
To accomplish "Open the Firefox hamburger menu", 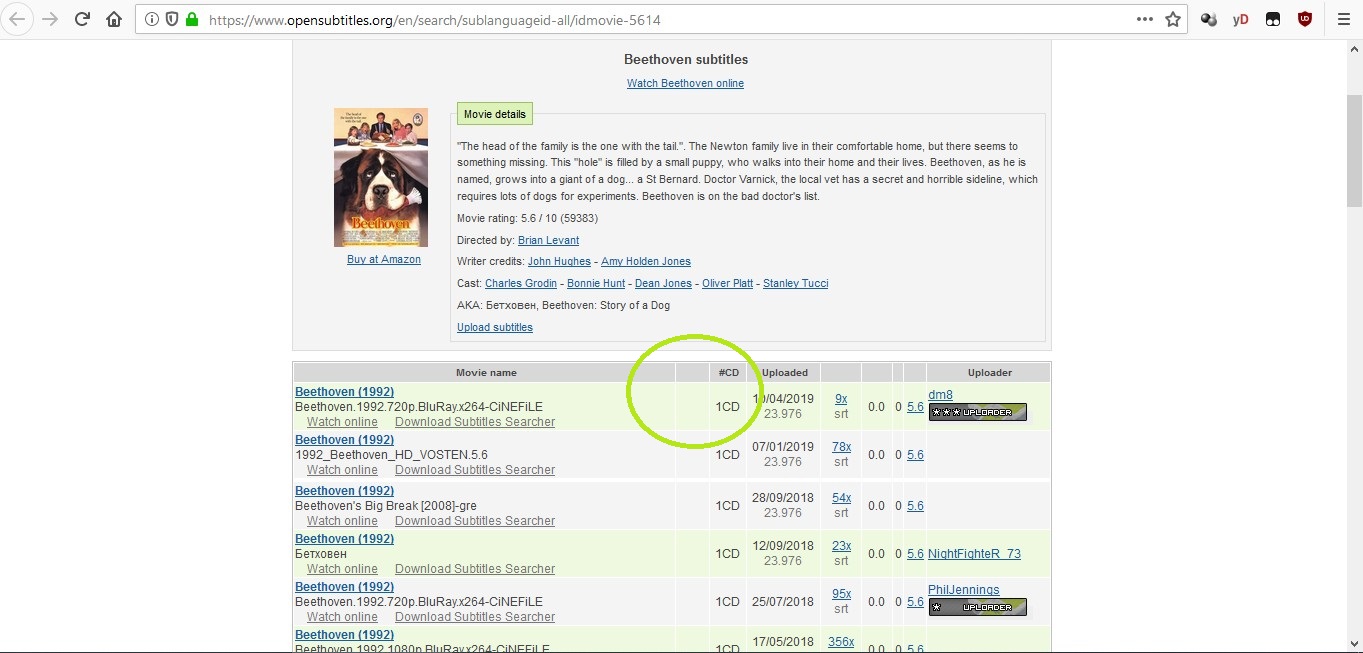I will pos(1343,19).
